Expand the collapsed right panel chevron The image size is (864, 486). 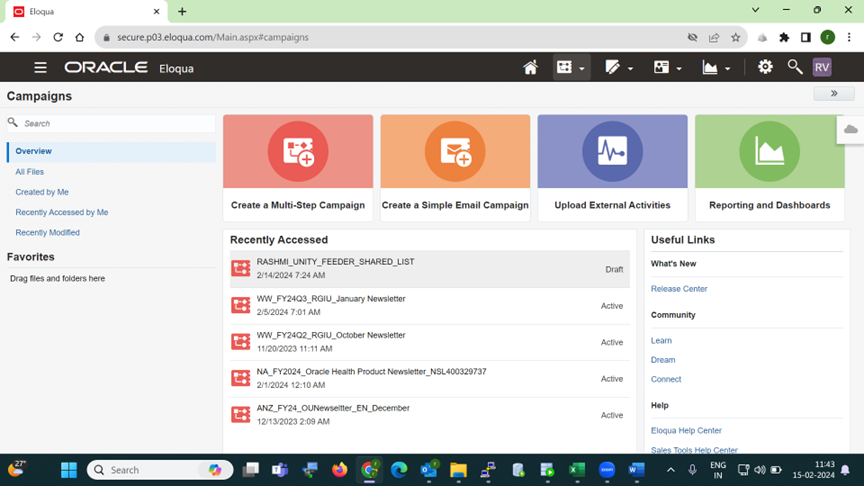click(834, 94)
